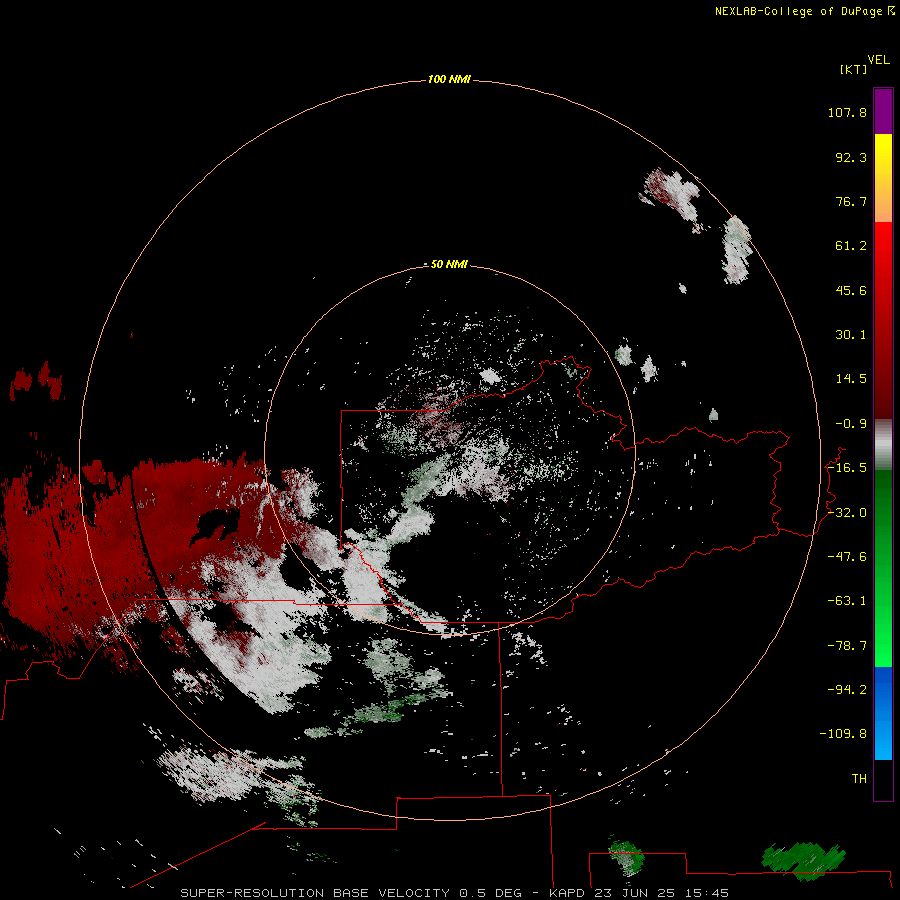The image size is (900, 900).
Task: Click the -16.5 velocity scale value
Action: 847,468
